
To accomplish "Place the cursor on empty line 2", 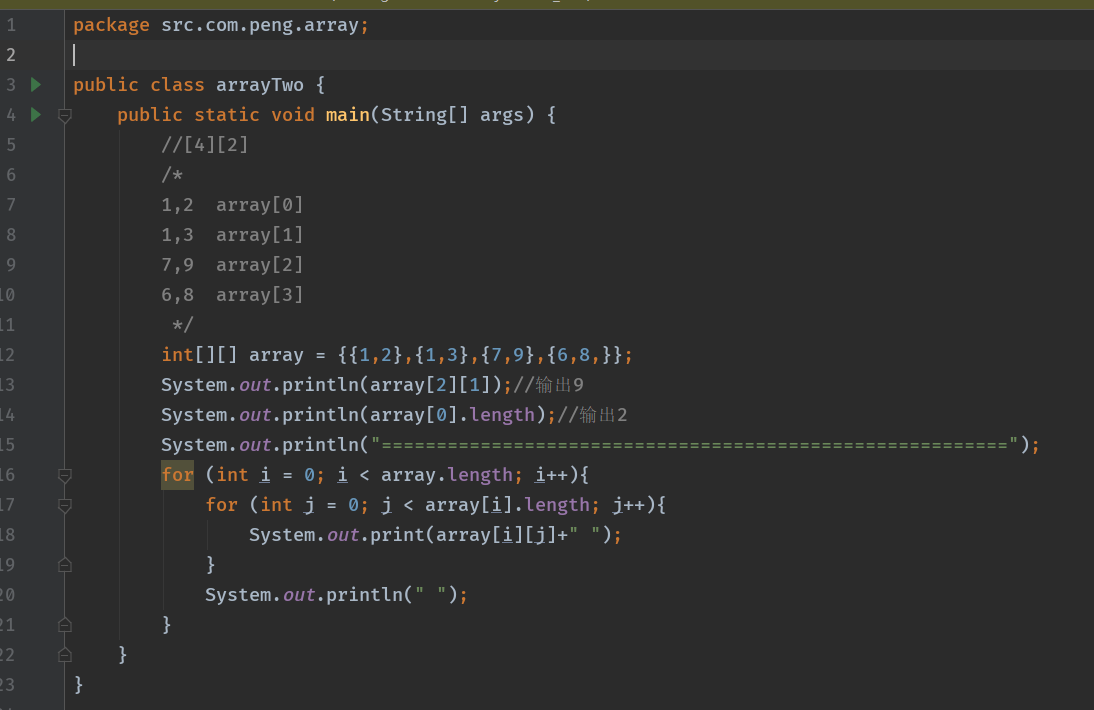I will (x=579, y=54).
